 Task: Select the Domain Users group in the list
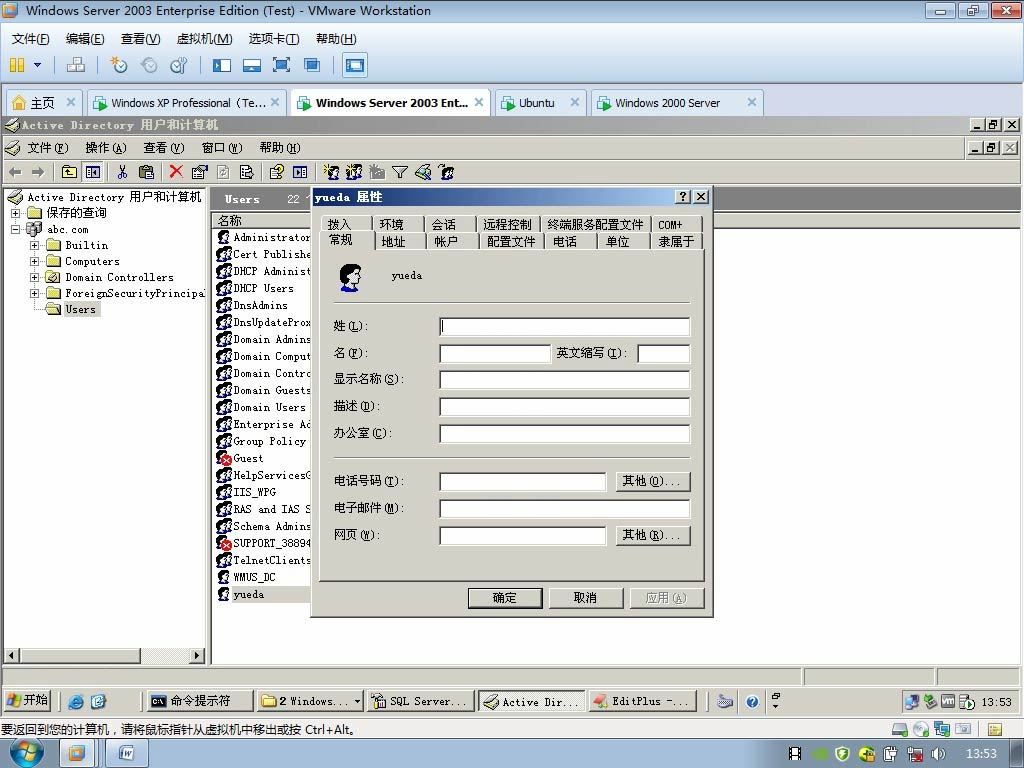[x=262, y=408]
